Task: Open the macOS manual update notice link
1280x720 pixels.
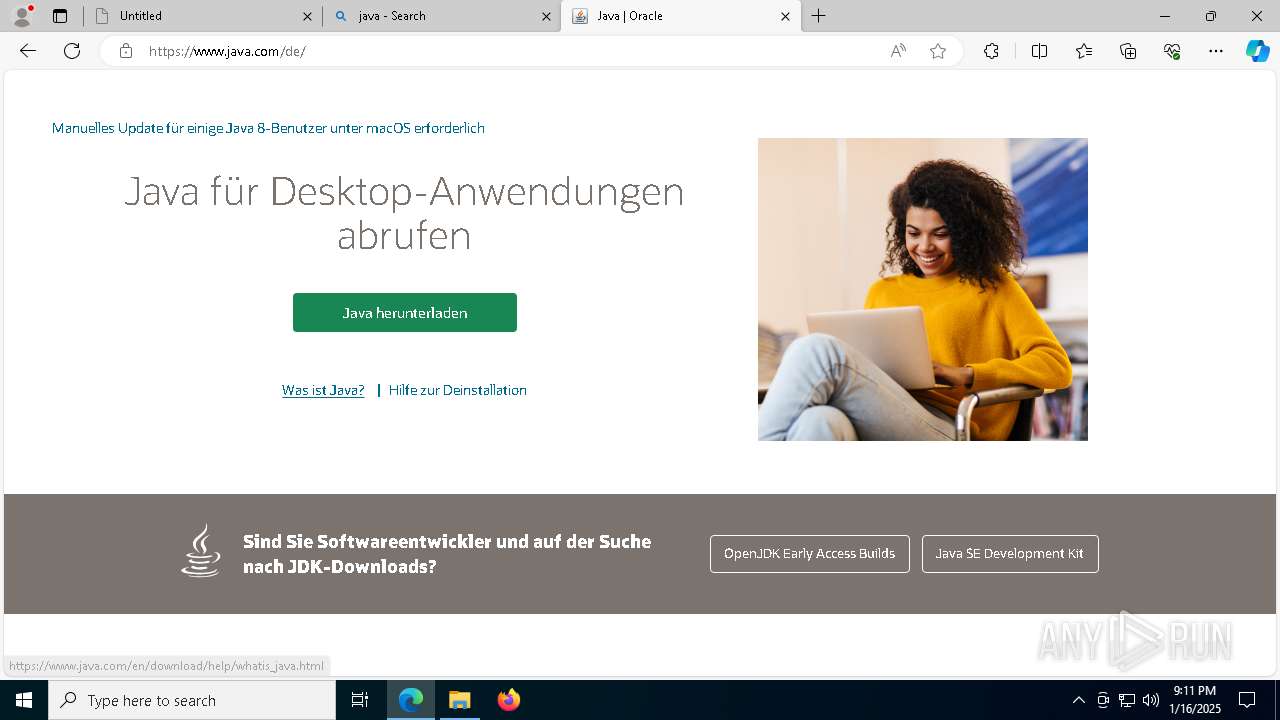Action: (x=268, y=128)
